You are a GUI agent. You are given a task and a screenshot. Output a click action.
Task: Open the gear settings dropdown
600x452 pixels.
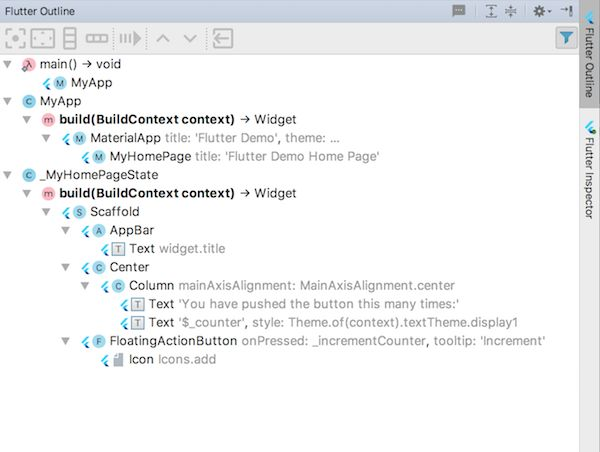[x=542, y=11]
